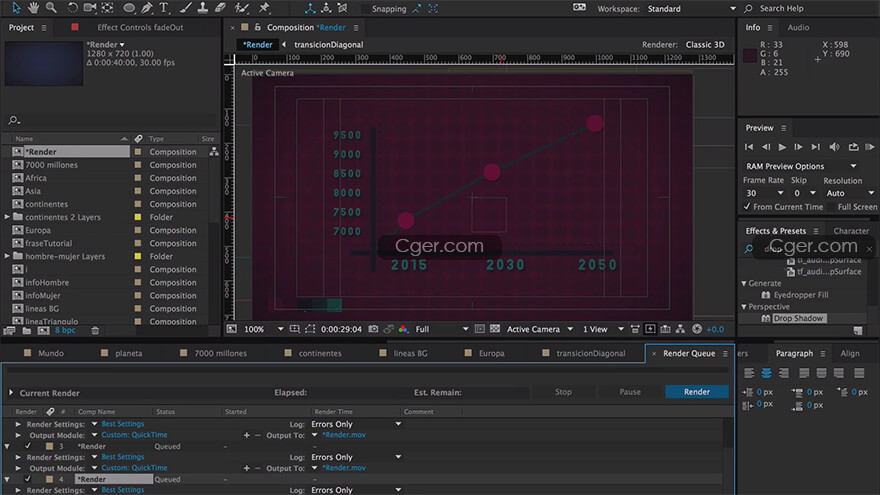Select the Rotation tool
Screen dimensions: 880x495
(x=72, y=8)
